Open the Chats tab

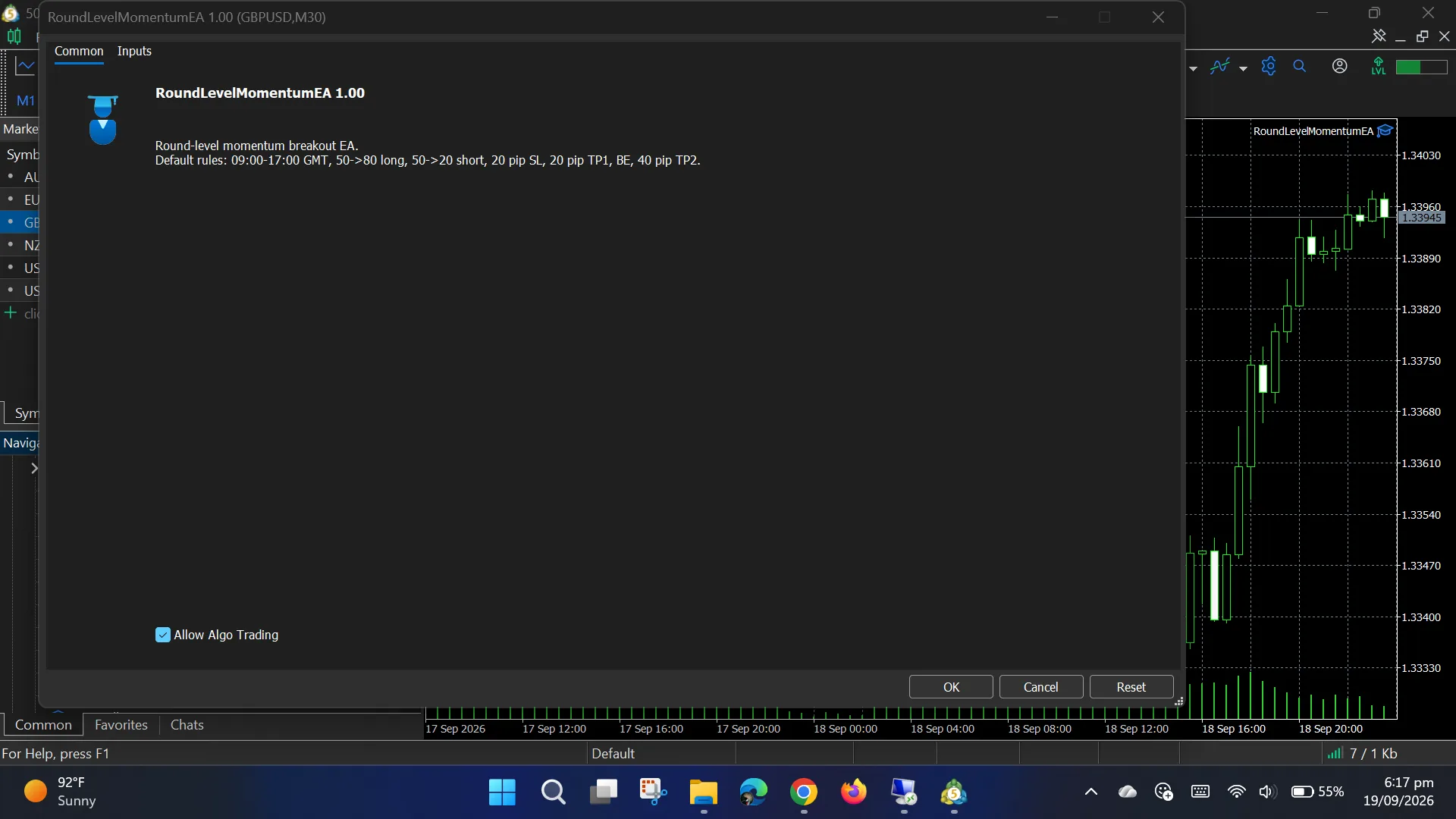point(187,725)
